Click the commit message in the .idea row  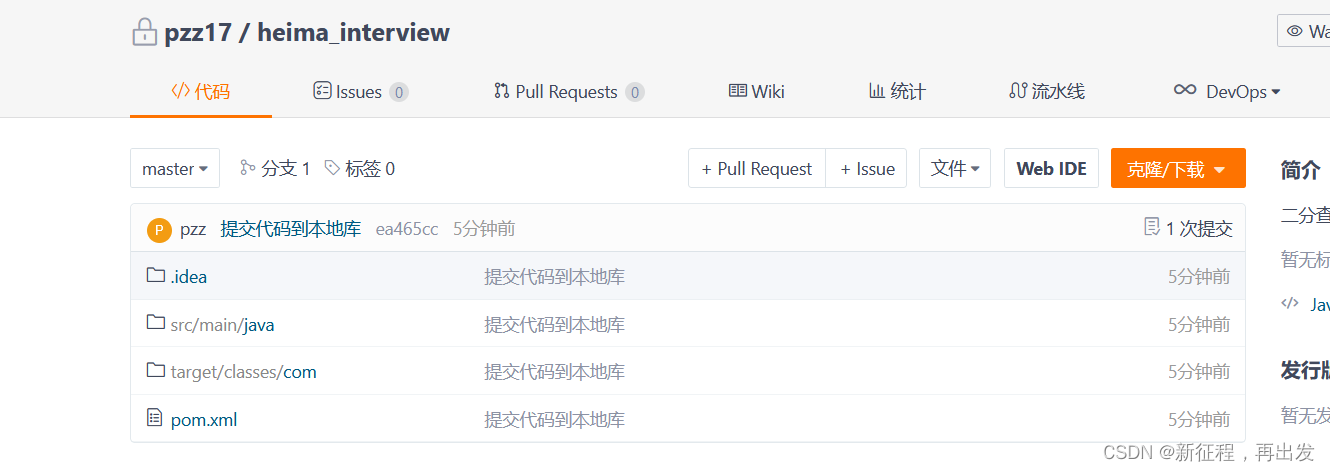555,276
